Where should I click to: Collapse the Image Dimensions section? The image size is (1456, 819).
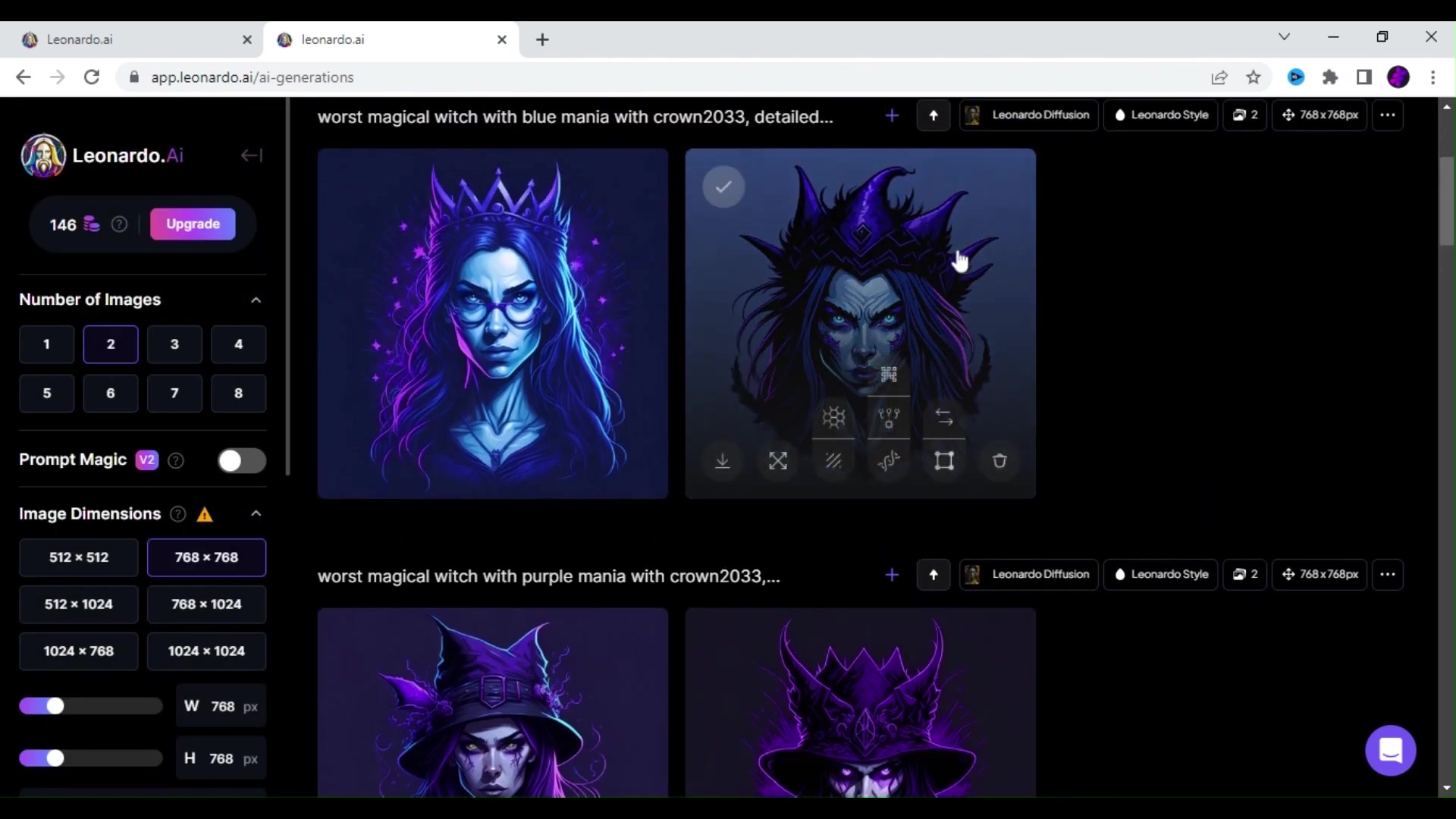(x=256, y=514)
